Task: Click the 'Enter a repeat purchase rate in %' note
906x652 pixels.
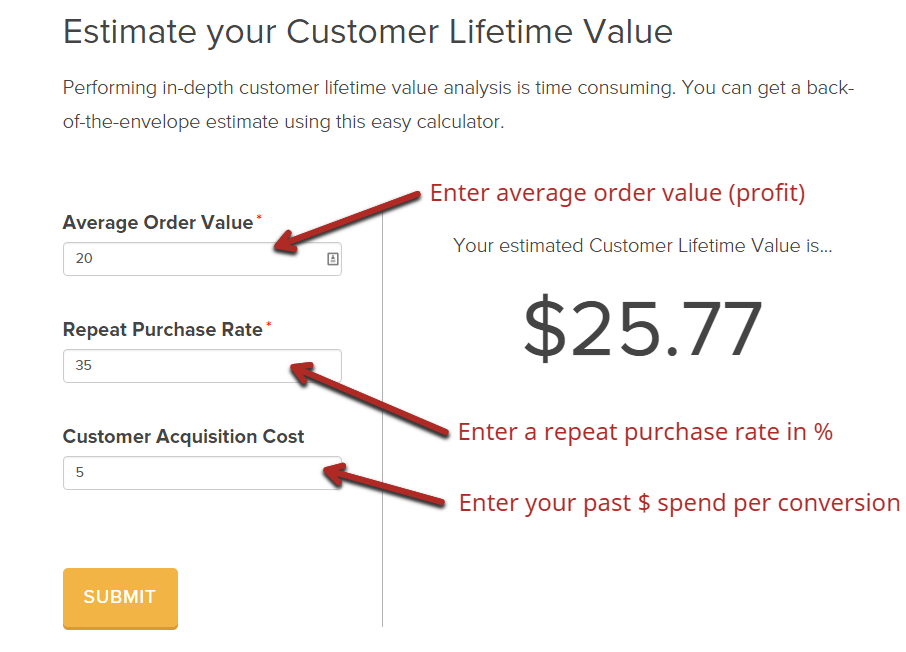Action: (645, 432)
